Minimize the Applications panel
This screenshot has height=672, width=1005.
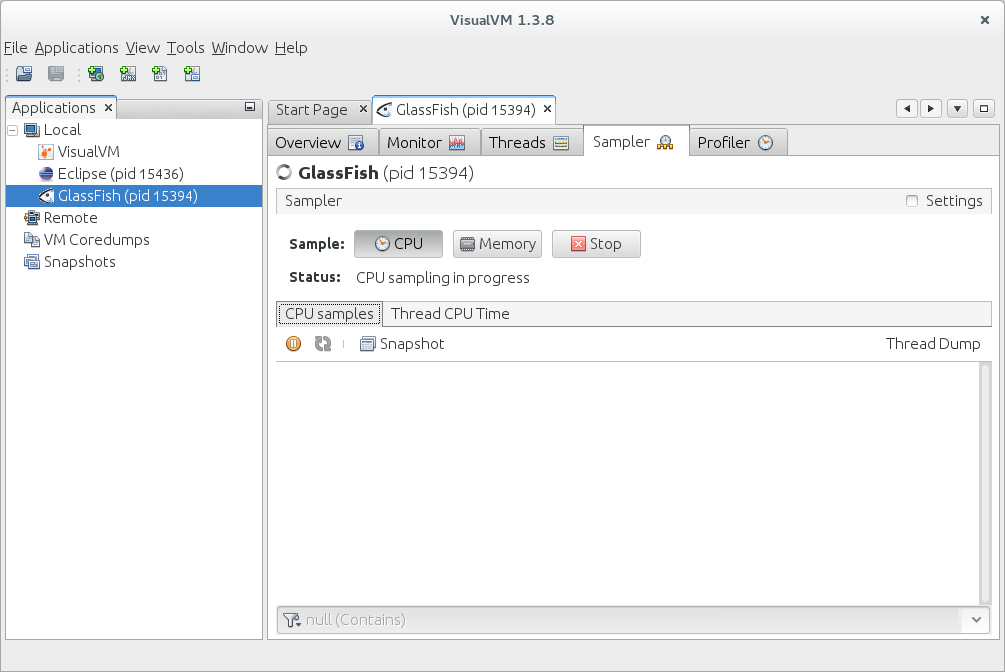(x=250, y=107)
